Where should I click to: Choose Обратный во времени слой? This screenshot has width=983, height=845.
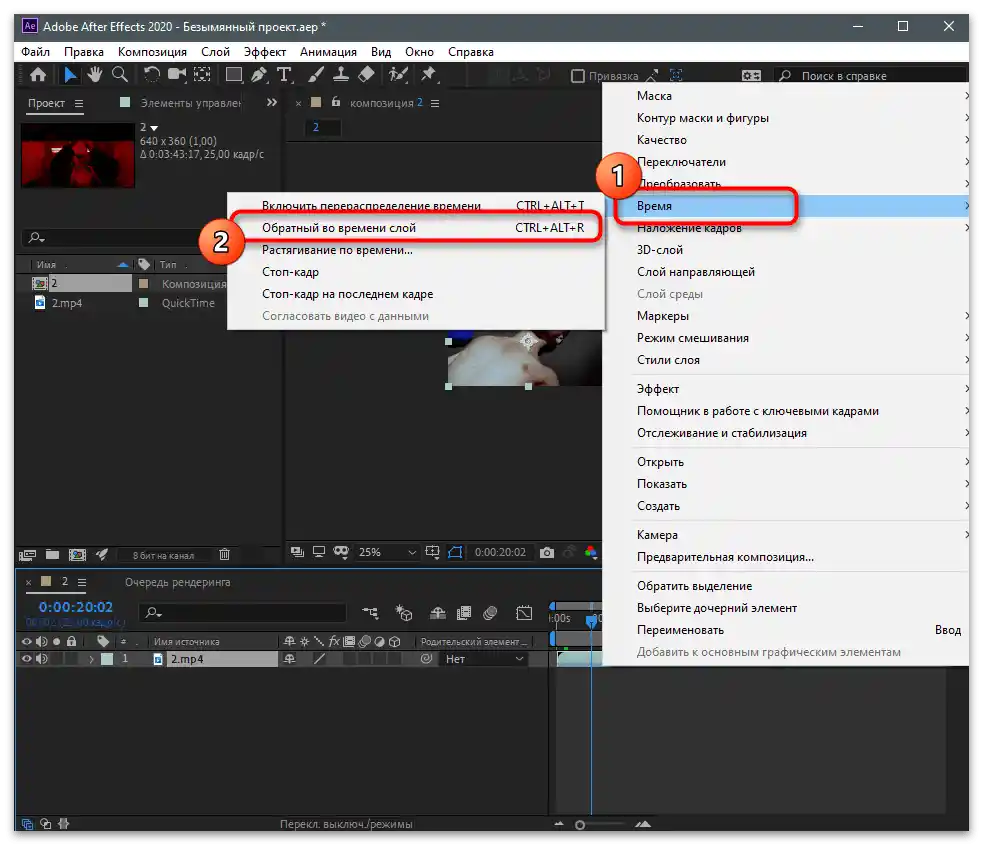416,228
